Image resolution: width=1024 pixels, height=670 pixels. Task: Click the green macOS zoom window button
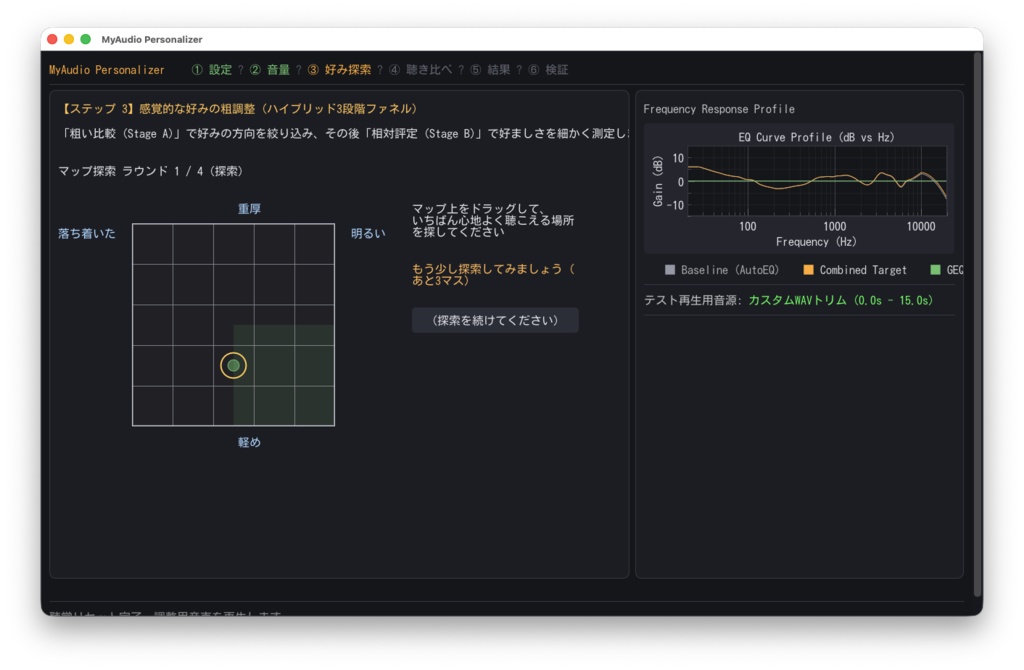86,39
